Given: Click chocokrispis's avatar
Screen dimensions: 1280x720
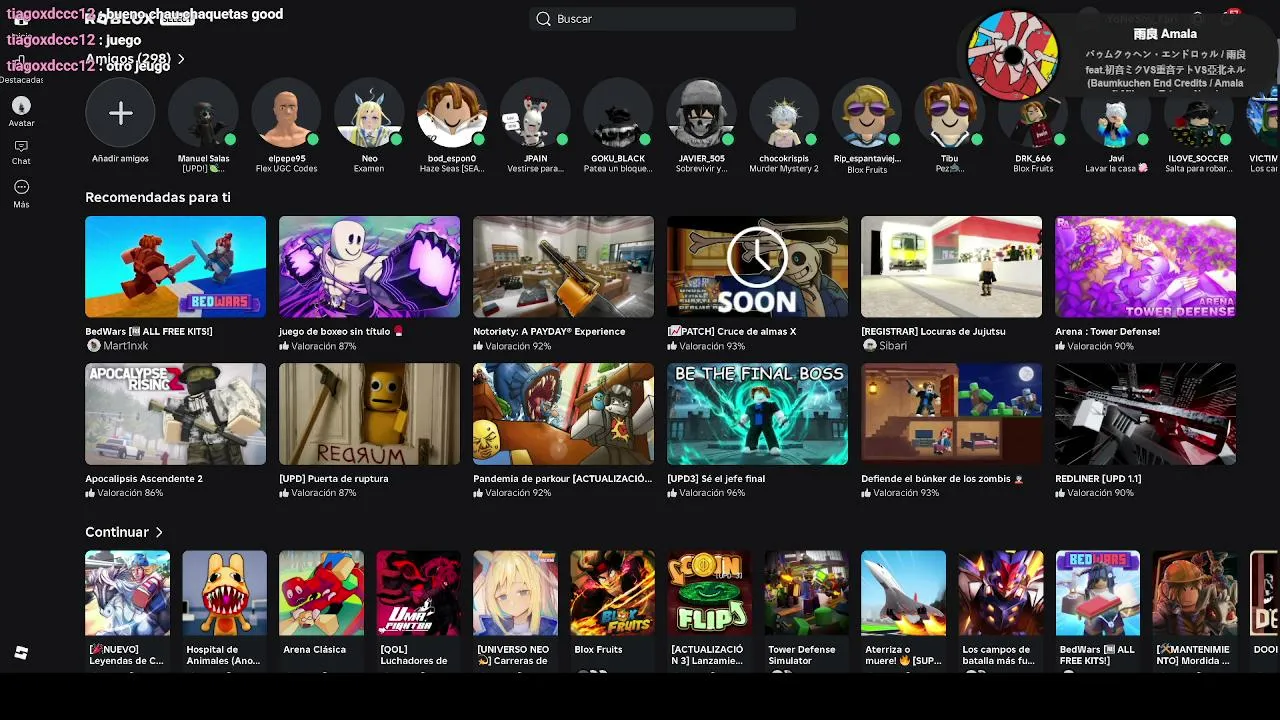Looking at the screenshot, I should (784, 113).
